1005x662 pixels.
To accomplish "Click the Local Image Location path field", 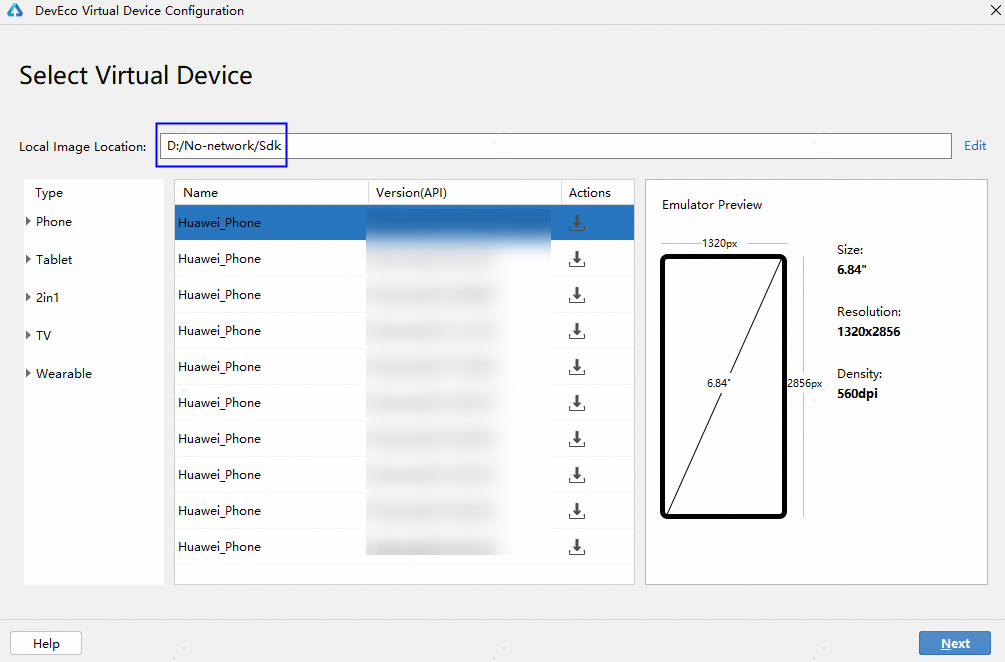I will (x=555, y=146).
